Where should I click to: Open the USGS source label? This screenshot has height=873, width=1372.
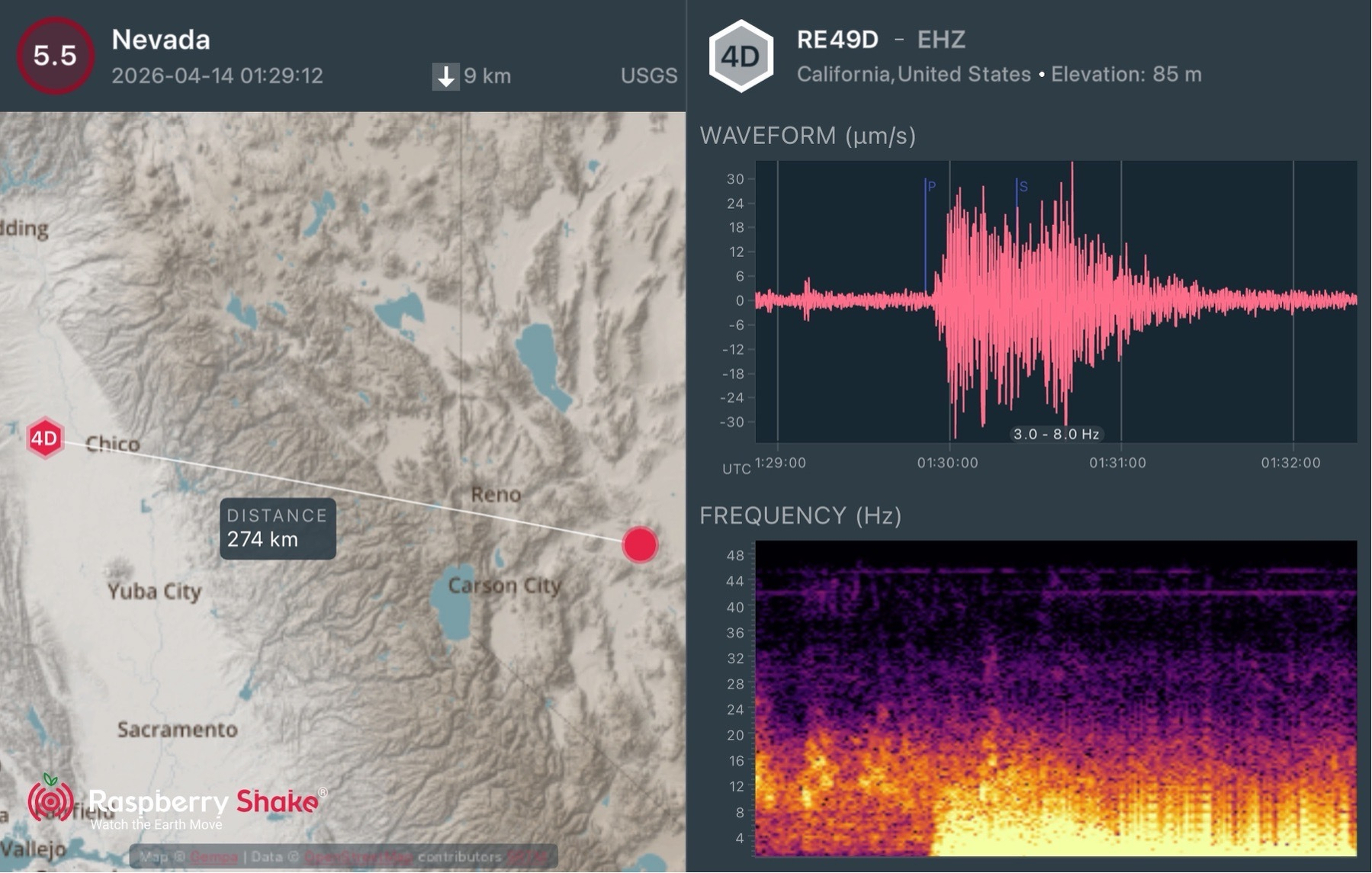(648, 76)
